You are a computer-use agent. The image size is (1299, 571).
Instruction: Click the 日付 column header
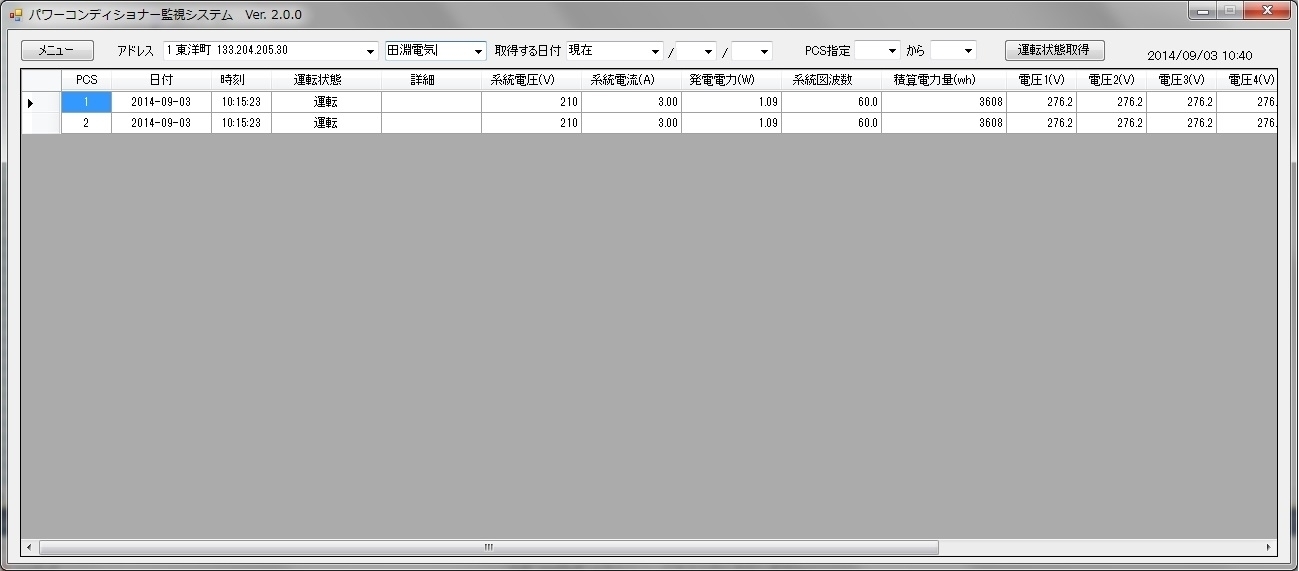(162, 80)
